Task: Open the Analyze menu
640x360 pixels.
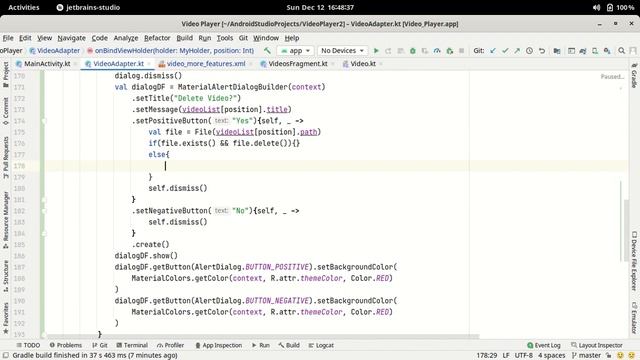Action: (126, 38)
